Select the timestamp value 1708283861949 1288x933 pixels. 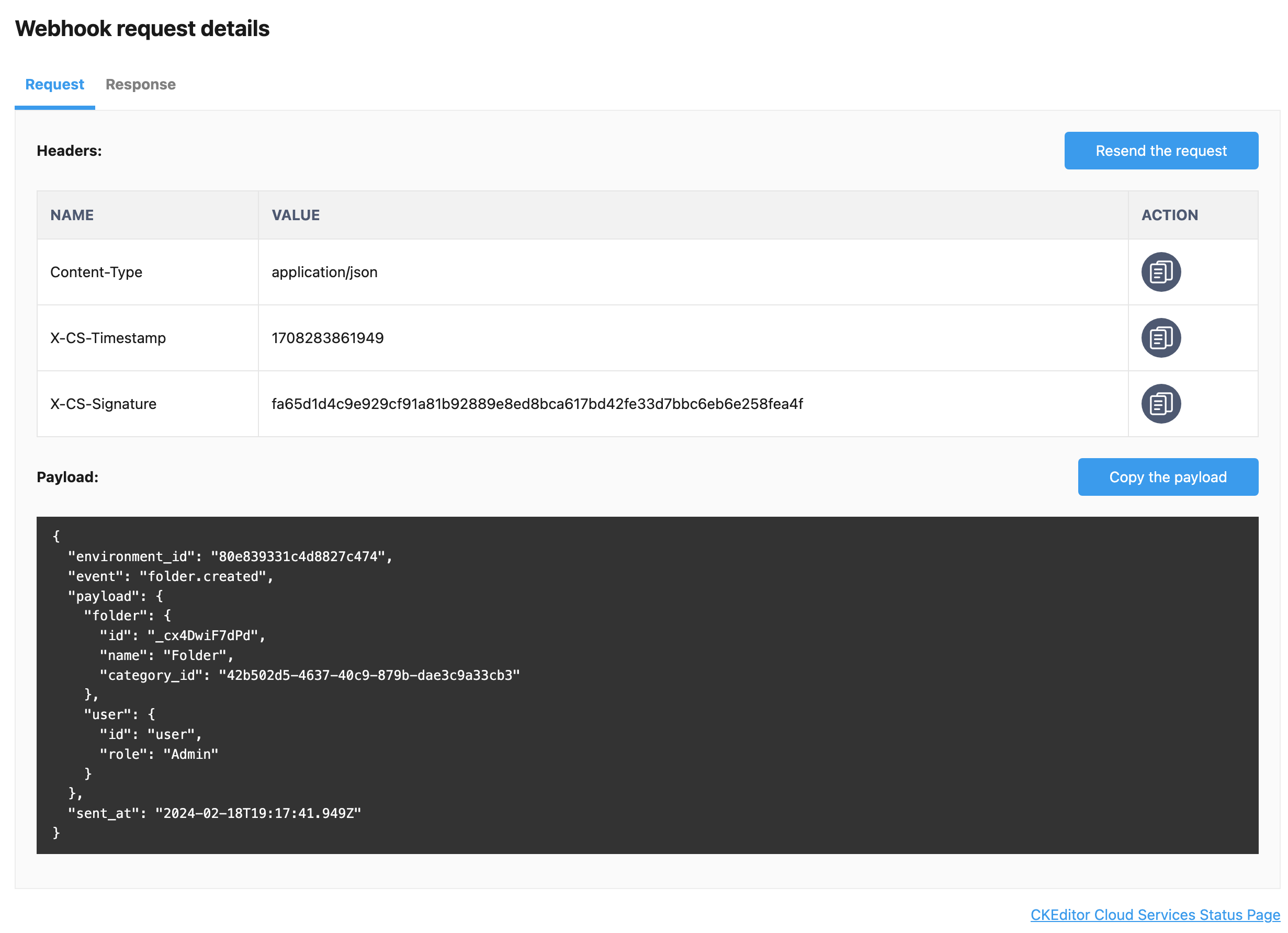pyautogui.click(x=327, y=338)
